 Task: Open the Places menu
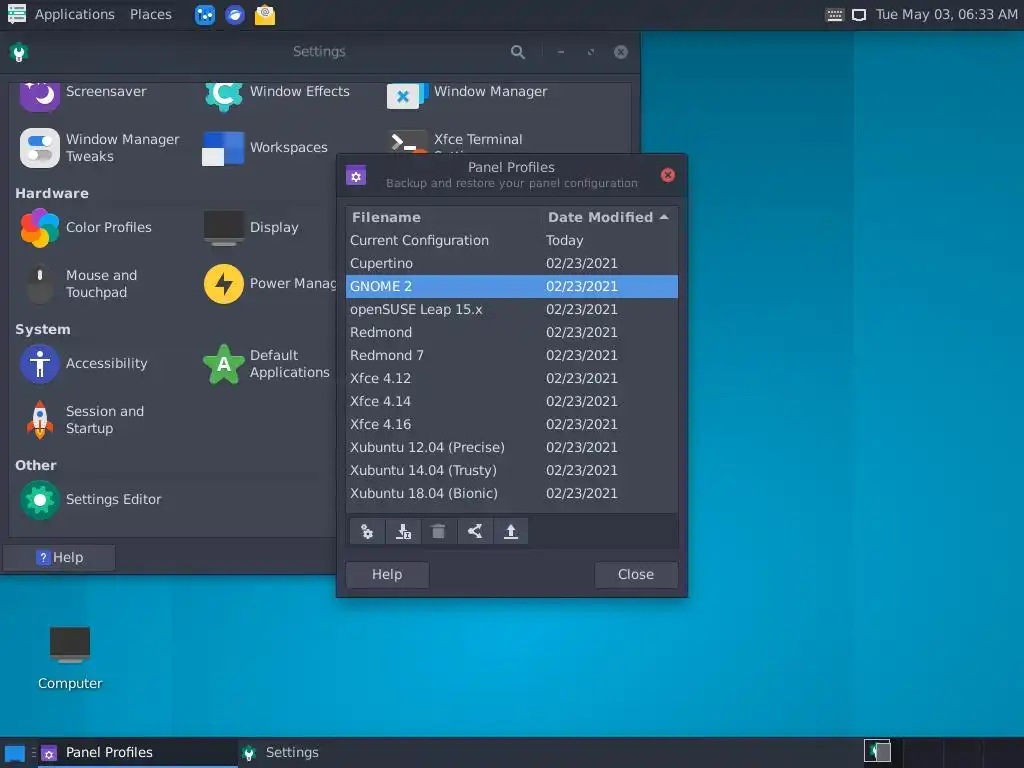(x=151, y=14)
